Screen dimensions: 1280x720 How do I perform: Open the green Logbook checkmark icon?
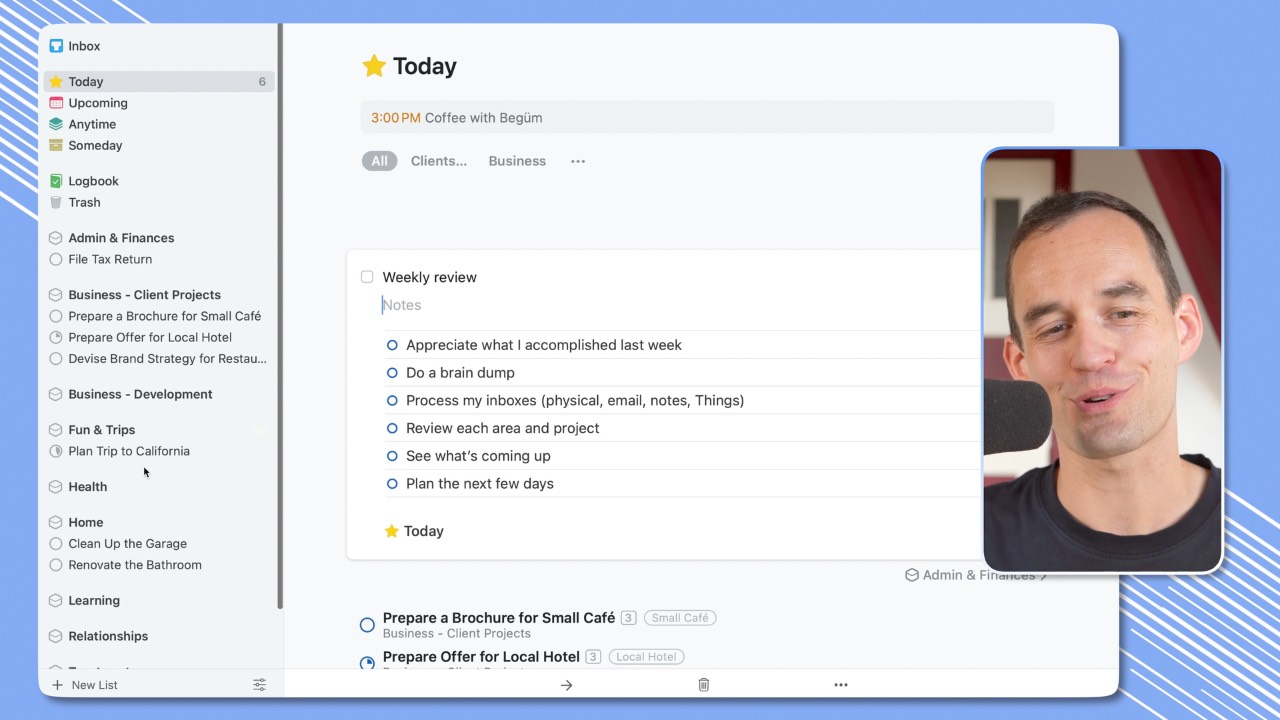56,181
